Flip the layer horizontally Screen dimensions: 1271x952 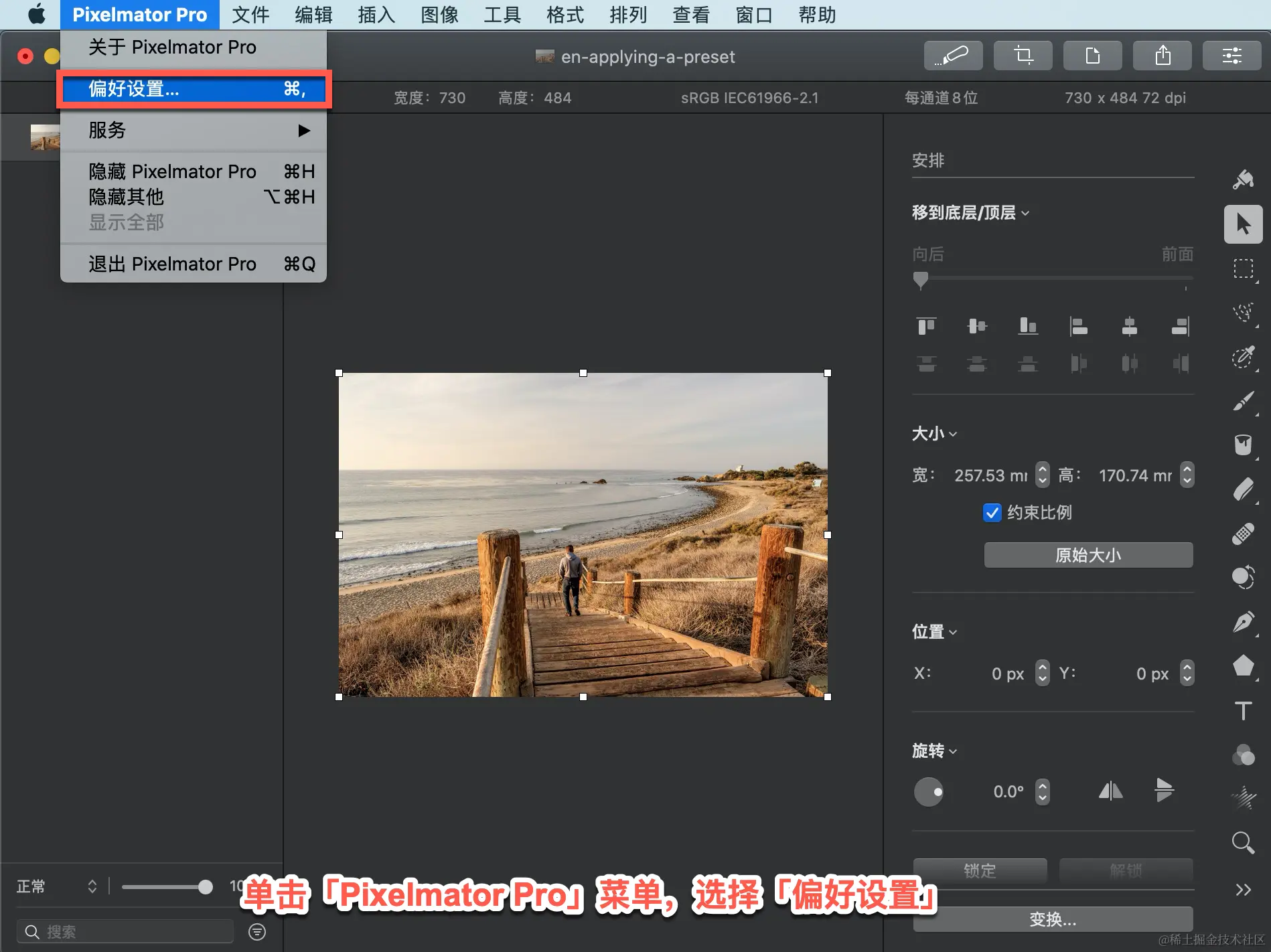(x=1110, y=791)
